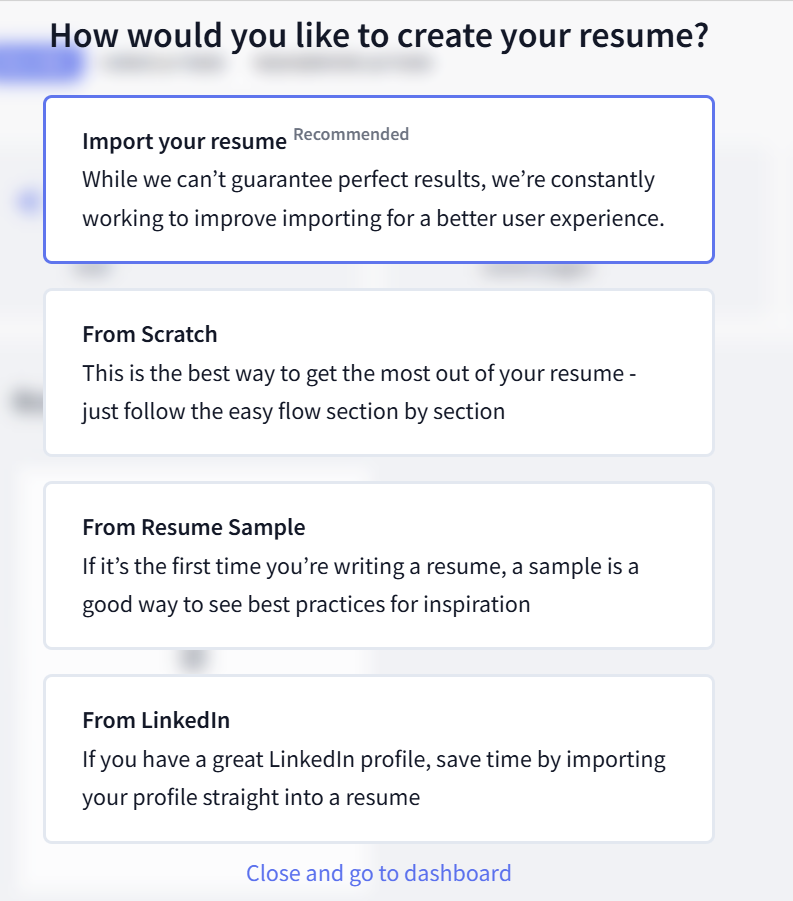This screenshot has width=793, height=901.
Task: Click the "From Resume Sample" heading text
Action: coord(193,527)
